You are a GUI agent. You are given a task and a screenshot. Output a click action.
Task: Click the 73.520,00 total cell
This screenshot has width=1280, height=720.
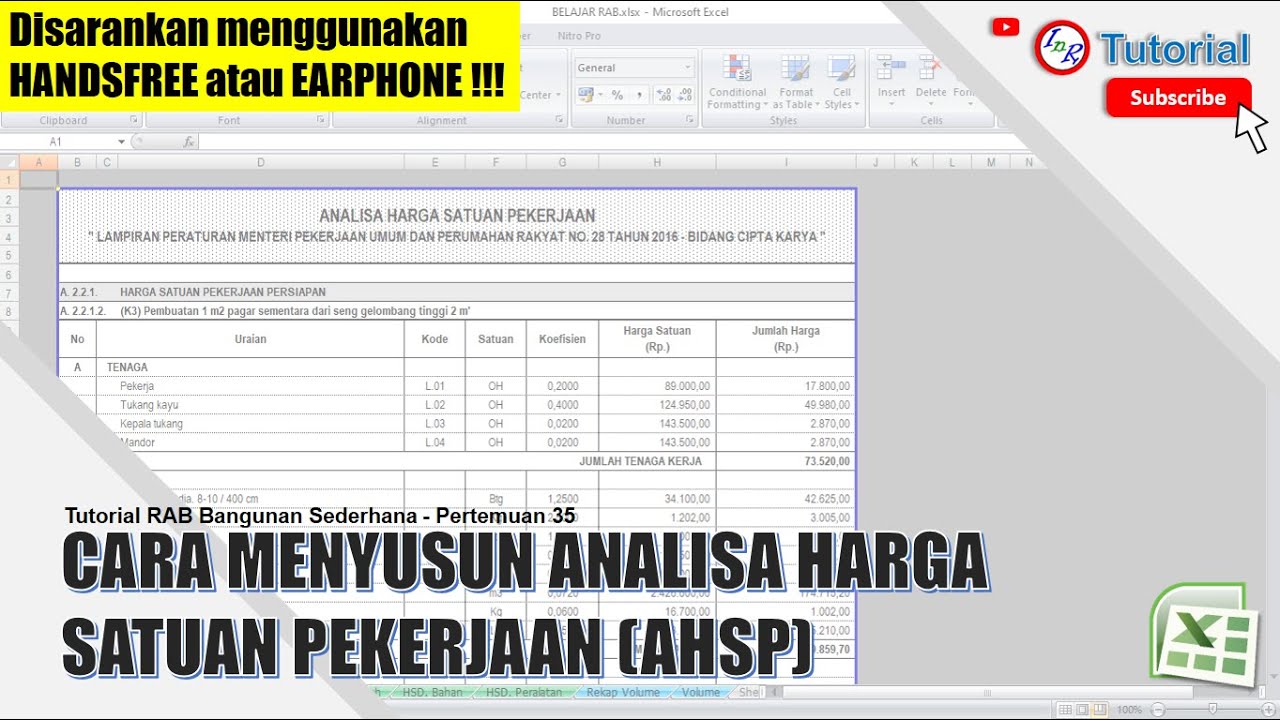(786, 461)
